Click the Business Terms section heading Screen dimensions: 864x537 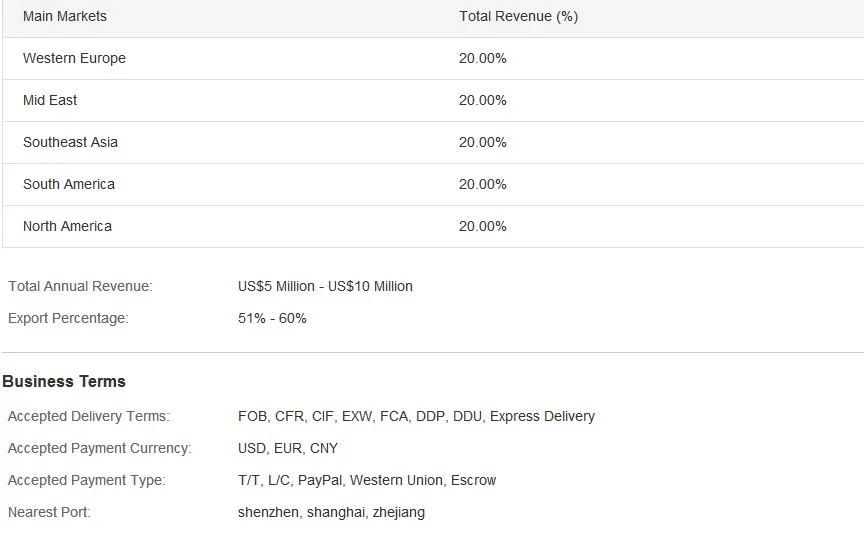click(x=64, y=381)
